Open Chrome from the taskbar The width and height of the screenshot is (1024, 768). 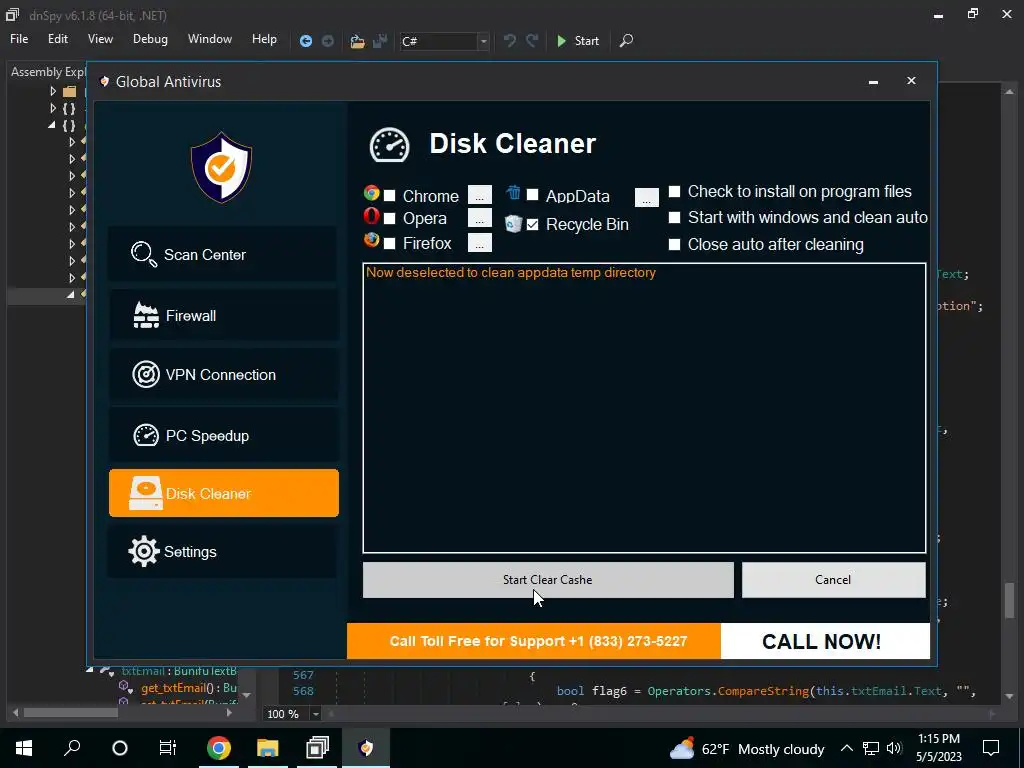pos(219,748)
